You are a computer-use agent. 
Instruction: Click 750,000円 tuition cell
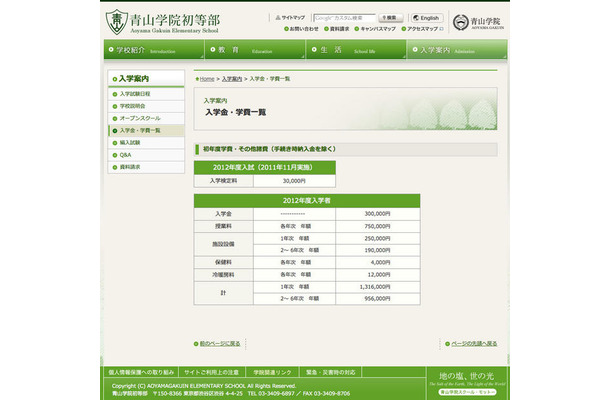coord(377,226)
